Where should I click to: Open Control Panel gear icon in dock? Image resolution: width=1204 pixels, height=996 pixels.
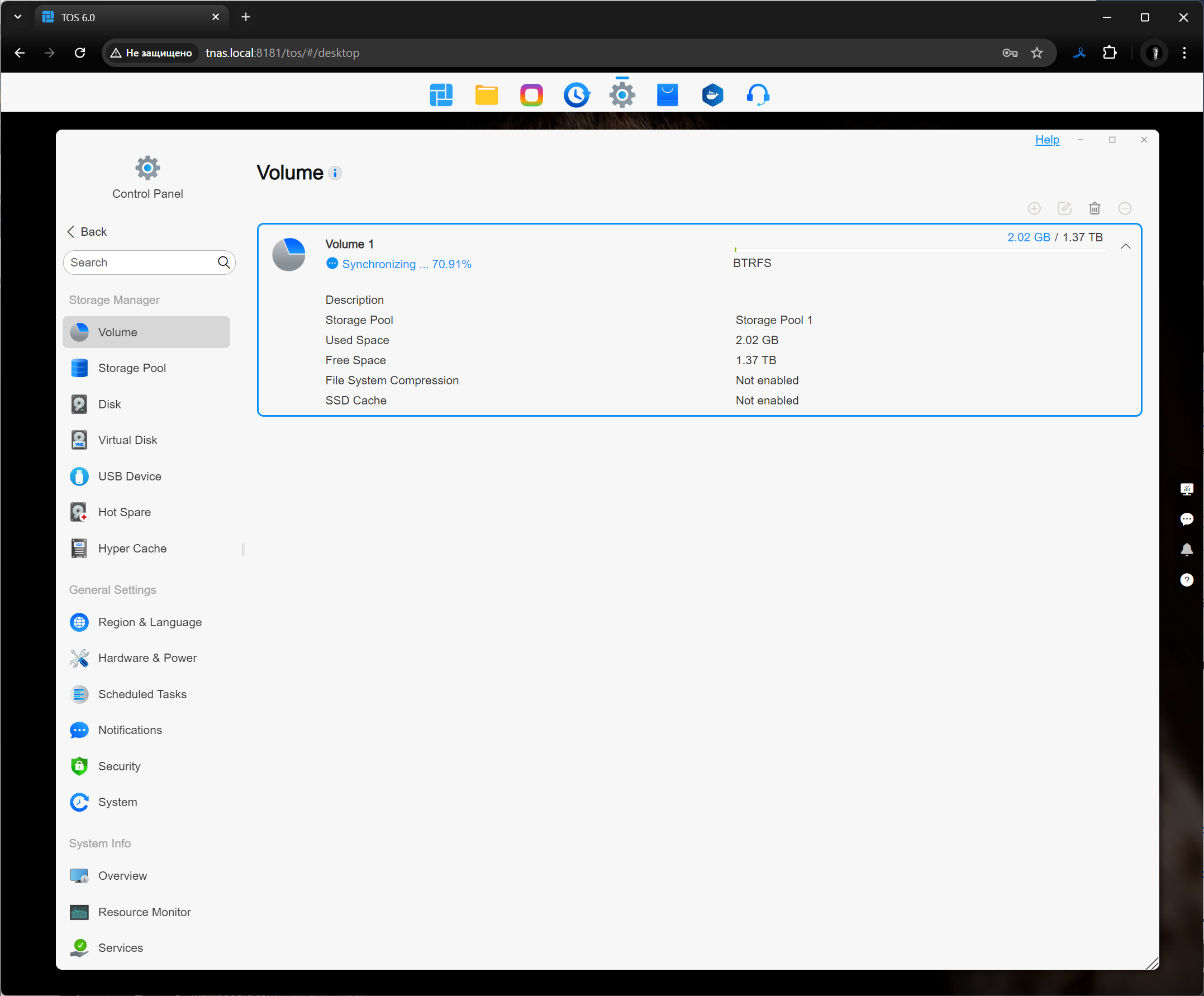click(622, 95)
